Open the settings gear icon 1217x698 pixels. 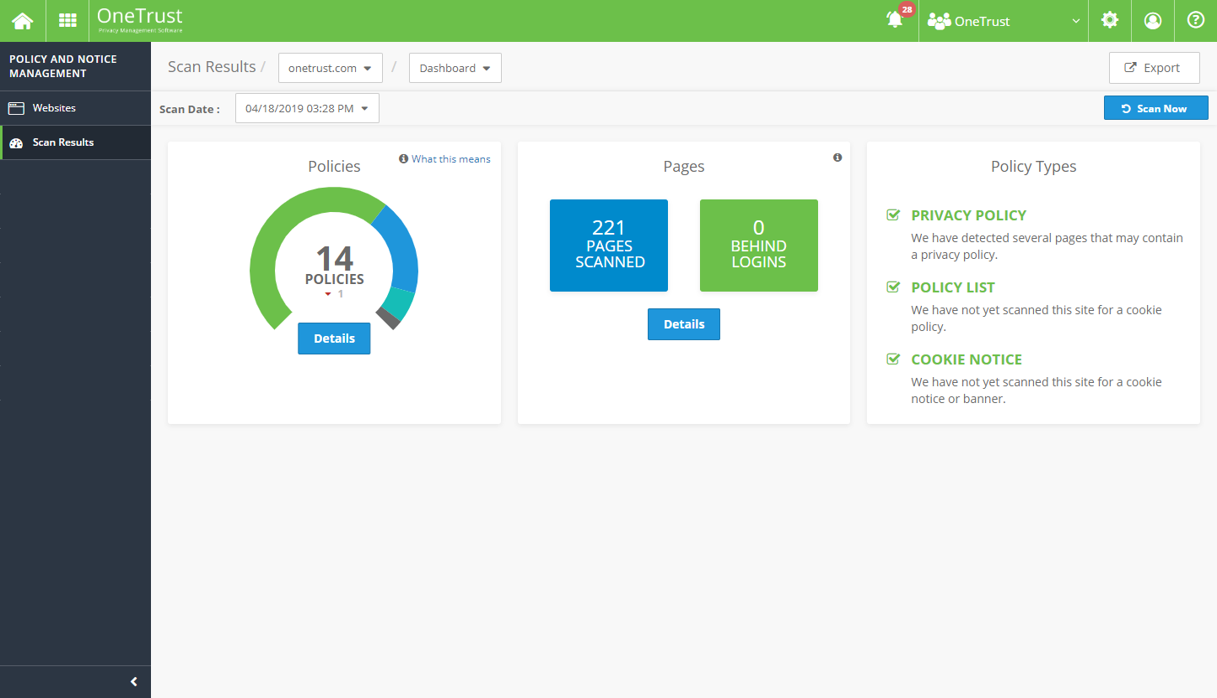coord(1110,20)
